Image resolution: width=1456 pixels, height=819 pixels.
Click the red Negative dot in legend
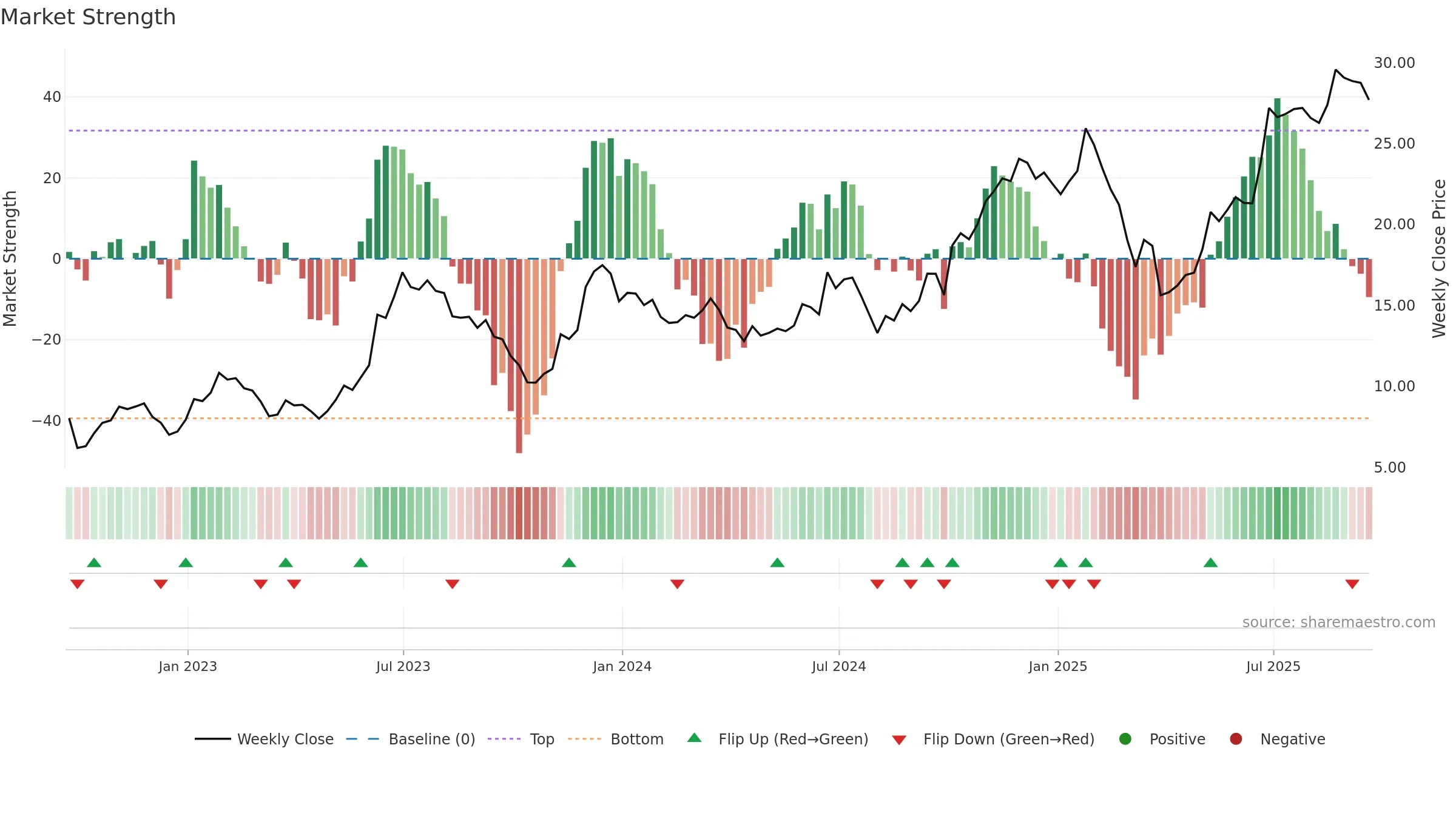point(1236,739)
